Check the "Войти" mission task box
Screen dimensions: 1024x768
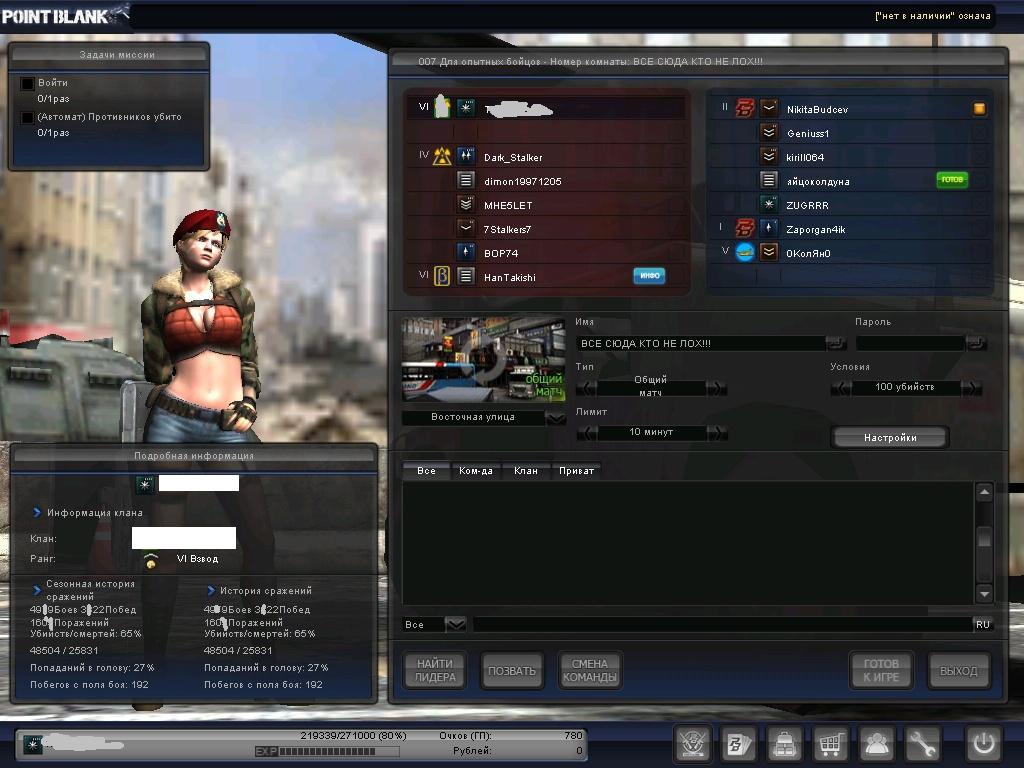coord(28,83)
